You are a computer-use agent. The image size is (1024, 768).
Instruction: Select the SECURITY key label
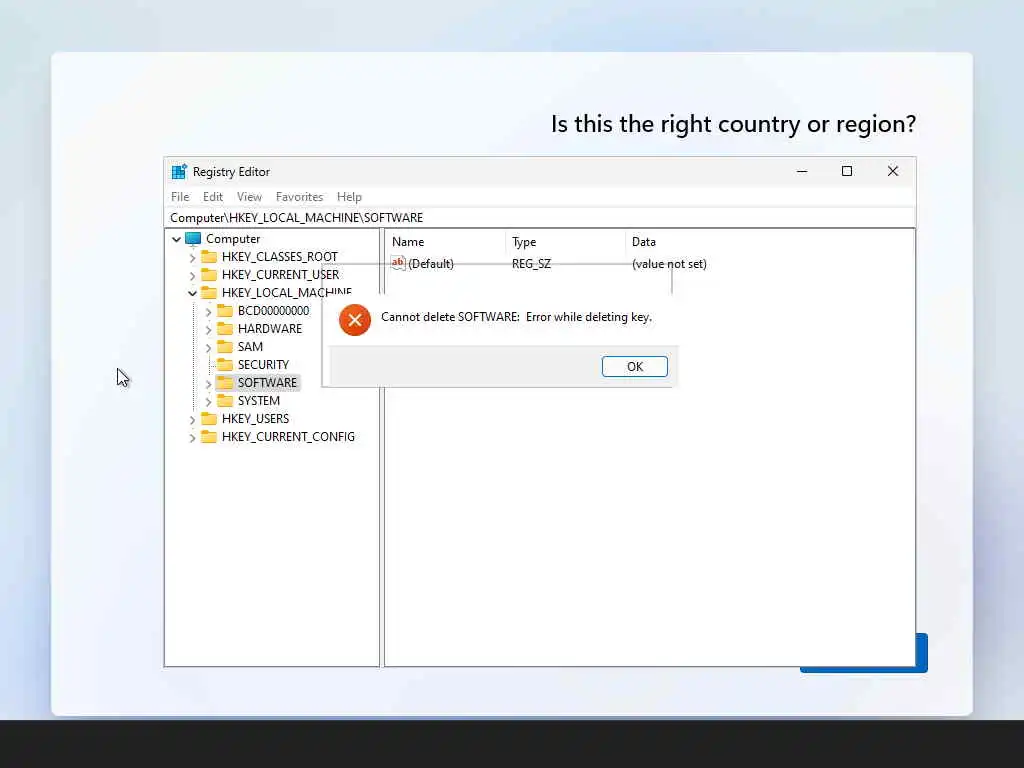pos(263,364)
